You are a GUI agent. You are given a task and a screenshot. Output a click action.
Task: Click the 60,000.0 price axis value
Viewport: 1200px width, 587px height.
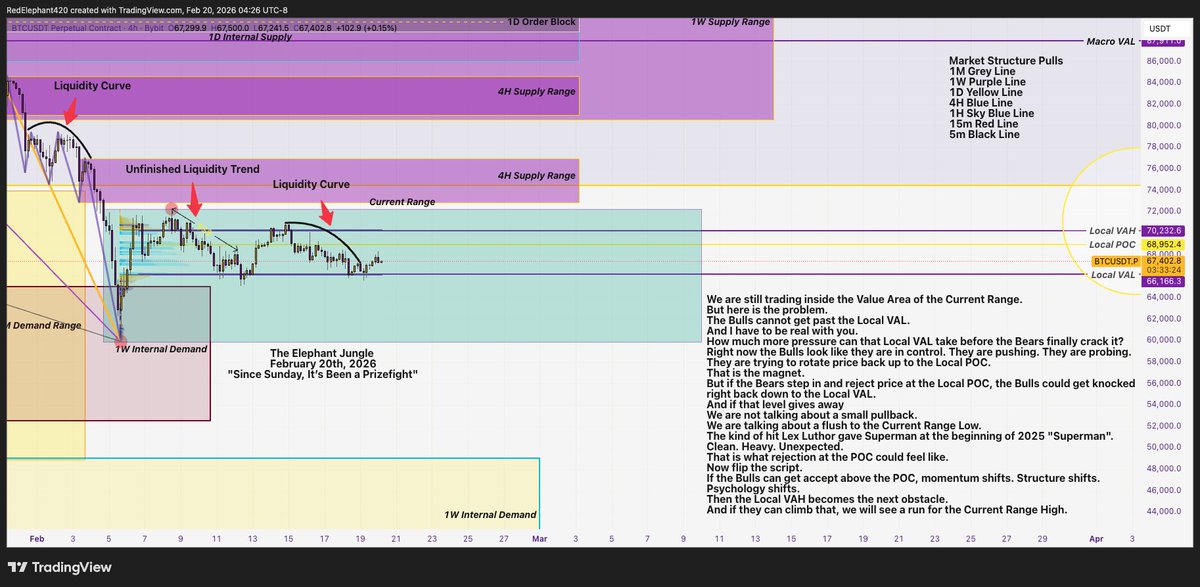pos(1164,339)
